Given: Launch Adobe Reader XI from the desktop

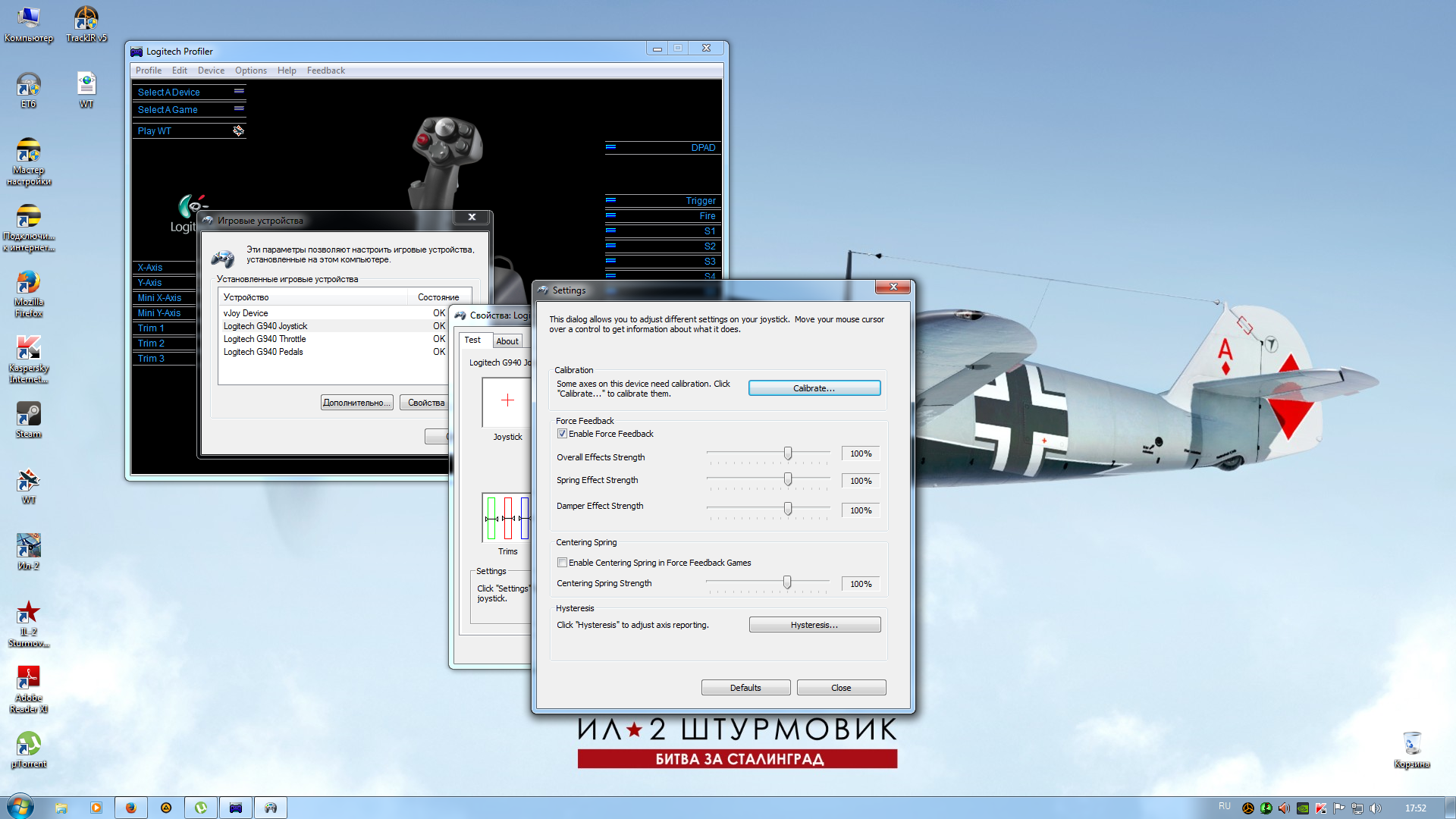Looking at the screenshot, I should [28, 689].
